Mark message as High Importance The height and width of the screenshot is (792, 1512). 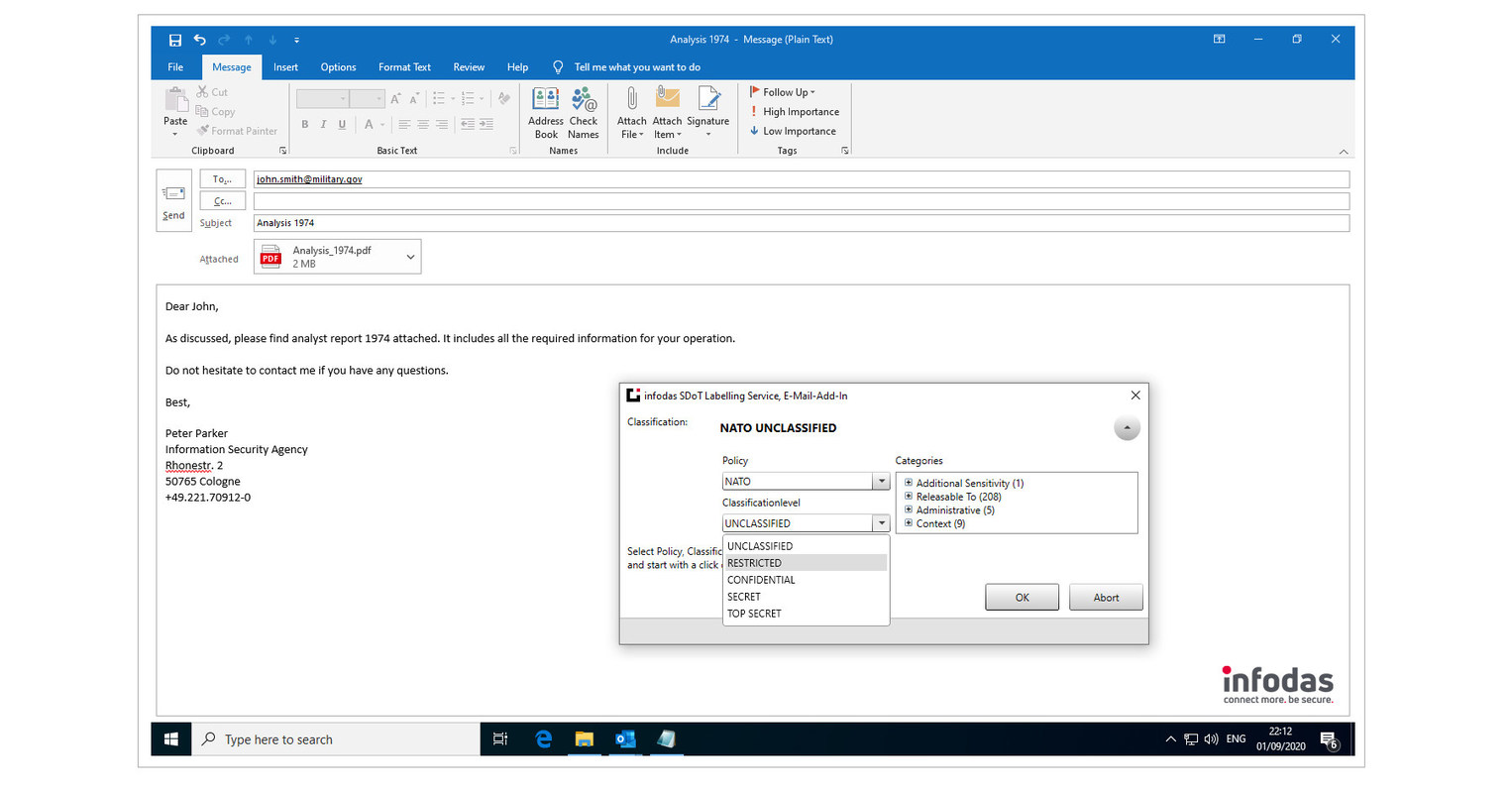point(795,112)
